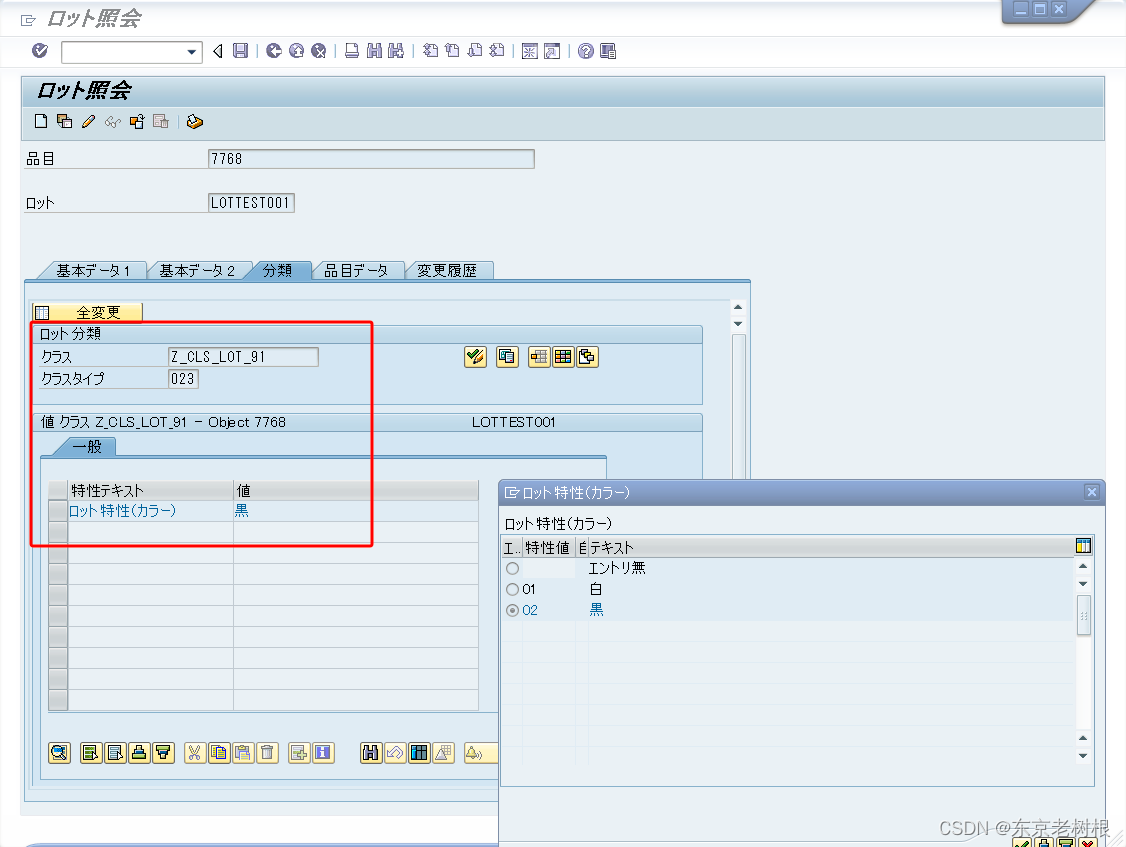The height and width of the screenshot is (847, 1126).
Task: Open the Find (binoculars) icon
Action: click(374, 51)
